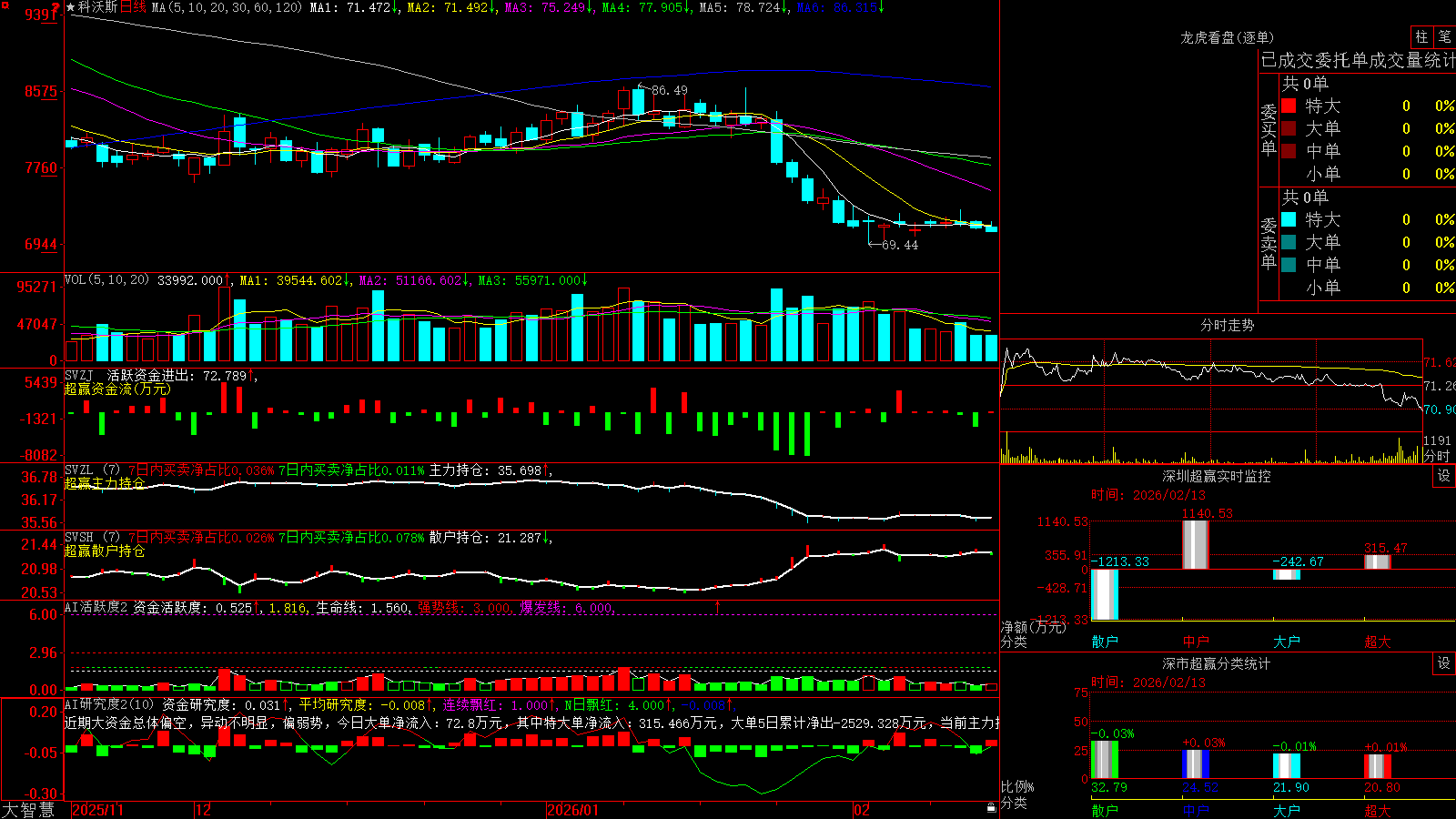Click the MA(5,10,20,30,60,120) indicator label
Screen dimensions: 1456x819
pyautogui.click(x=226, y=7)
